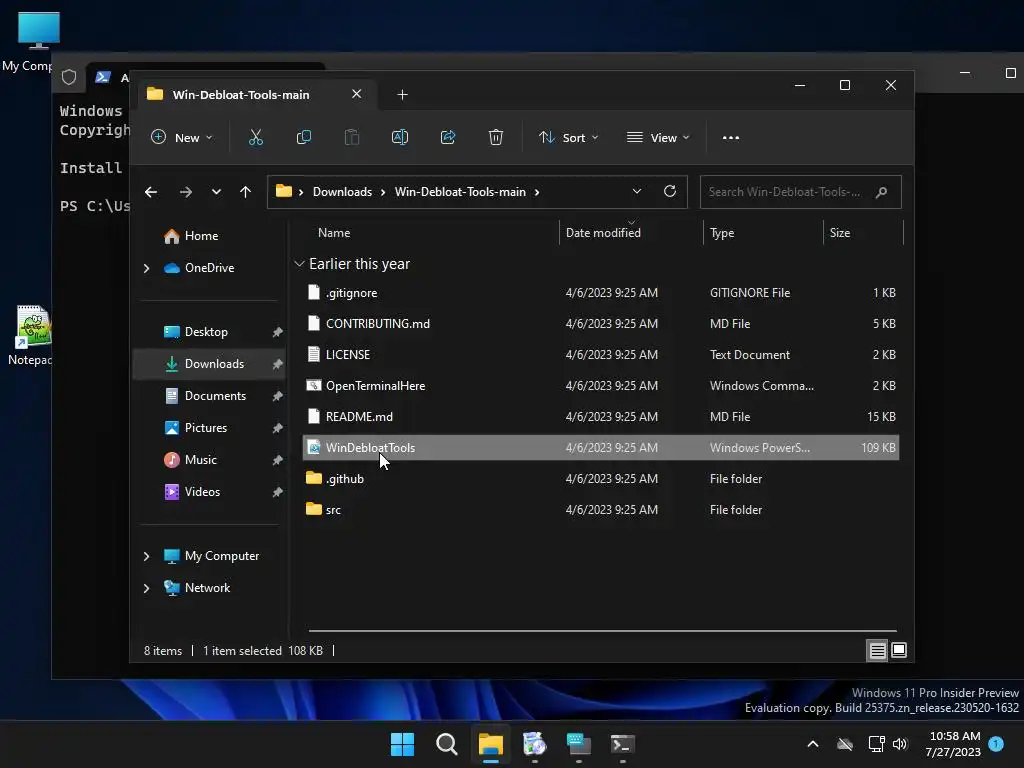Sort by the Type column header

tap(722, 233)
